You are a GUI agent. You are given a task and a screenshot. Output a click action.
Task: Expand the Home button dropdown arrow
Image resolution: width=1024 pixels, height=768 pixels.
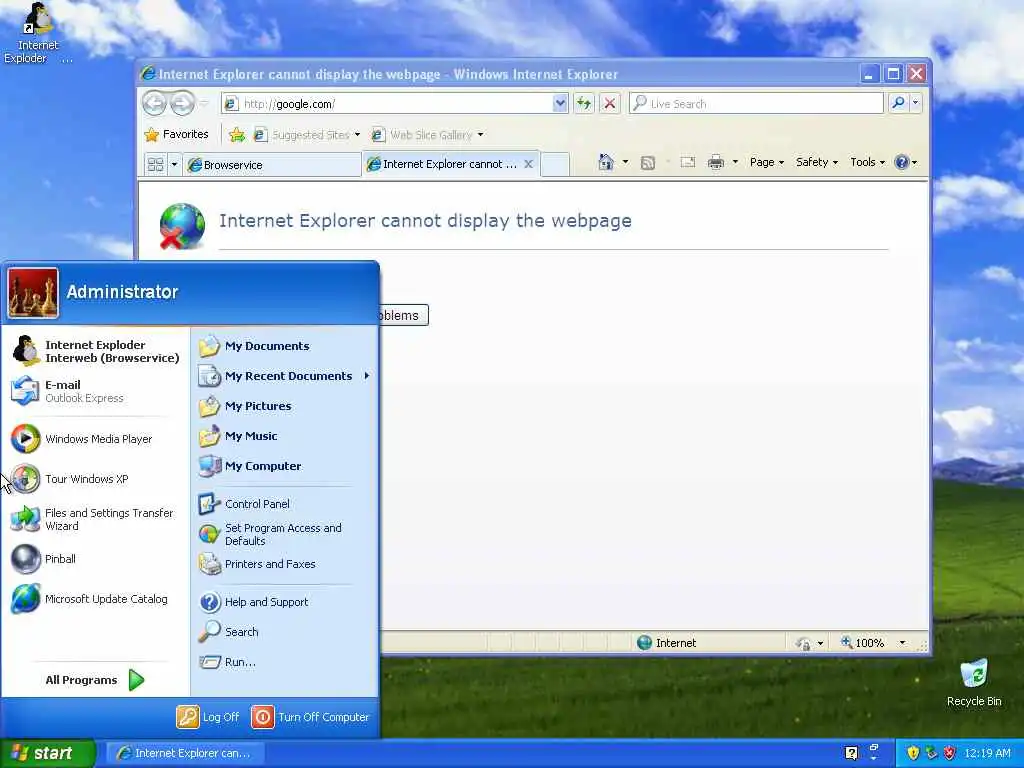tap(625, 162)
